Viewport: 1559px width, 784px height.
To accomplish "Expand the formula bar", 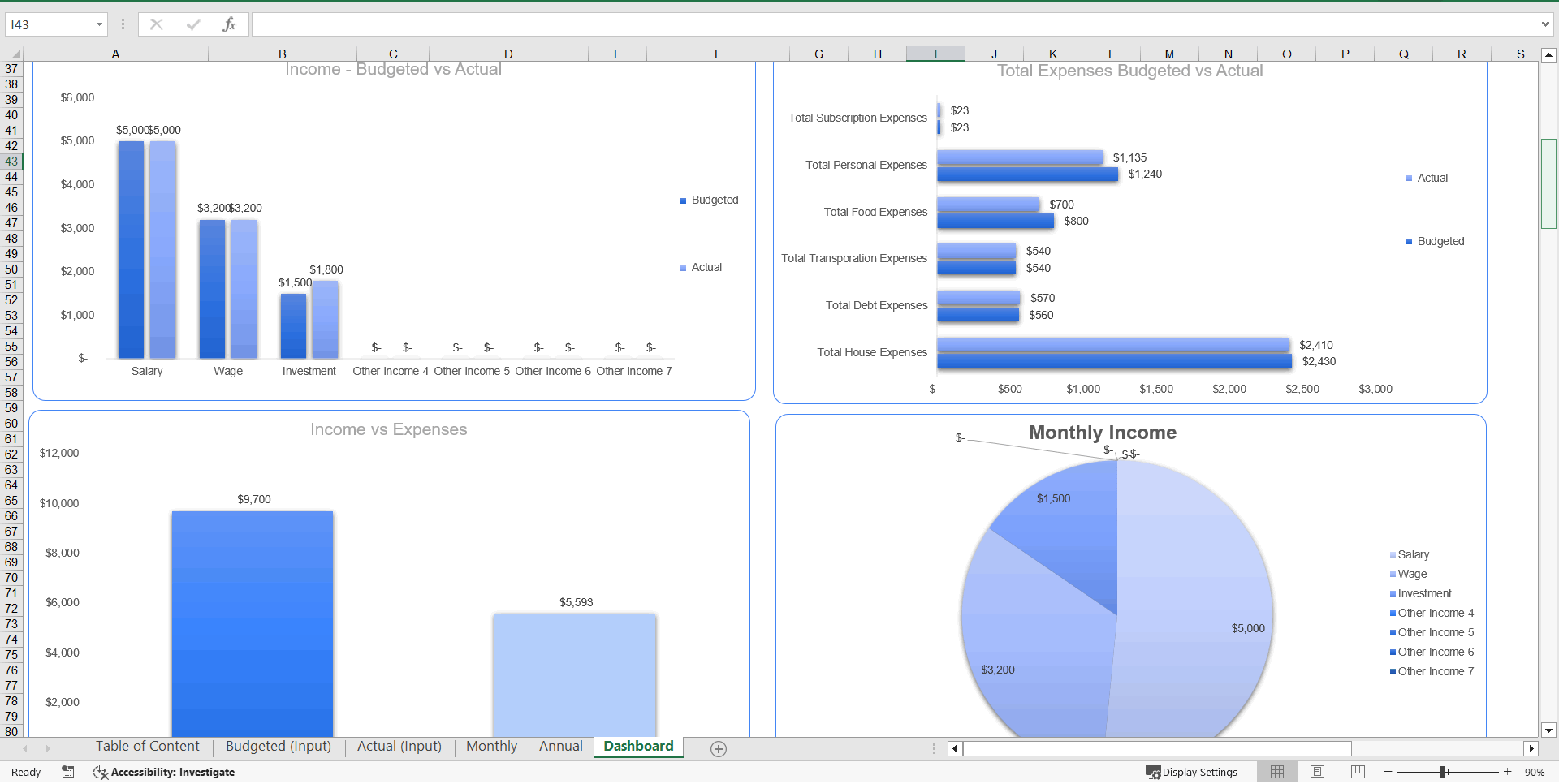I will pyautogui.click(x=1545, y=24).
